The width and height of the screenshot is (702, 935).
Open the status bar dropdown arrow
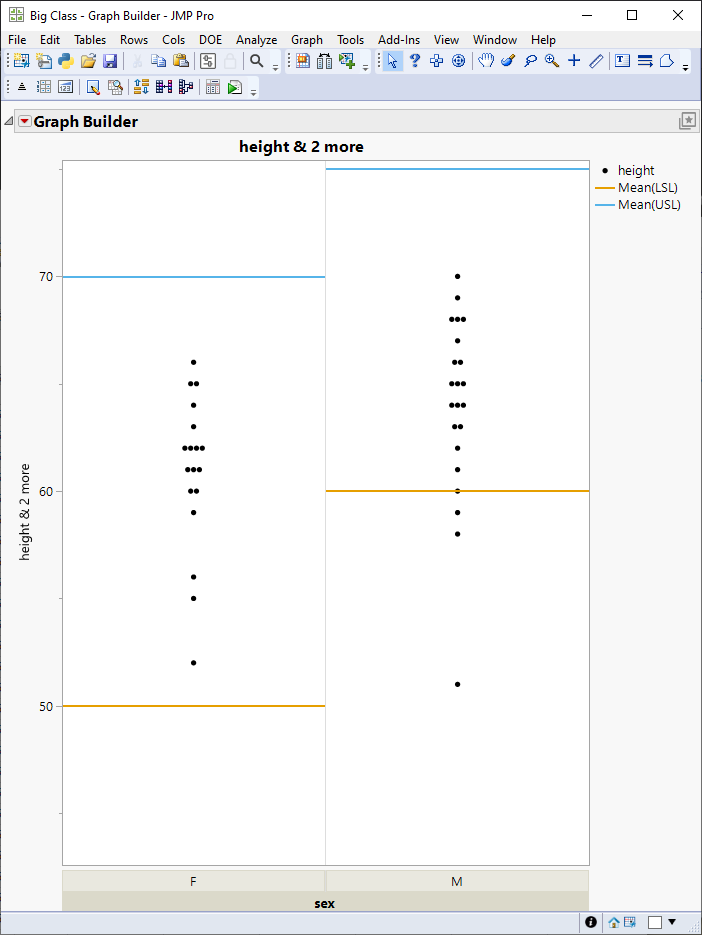[672, 922]
